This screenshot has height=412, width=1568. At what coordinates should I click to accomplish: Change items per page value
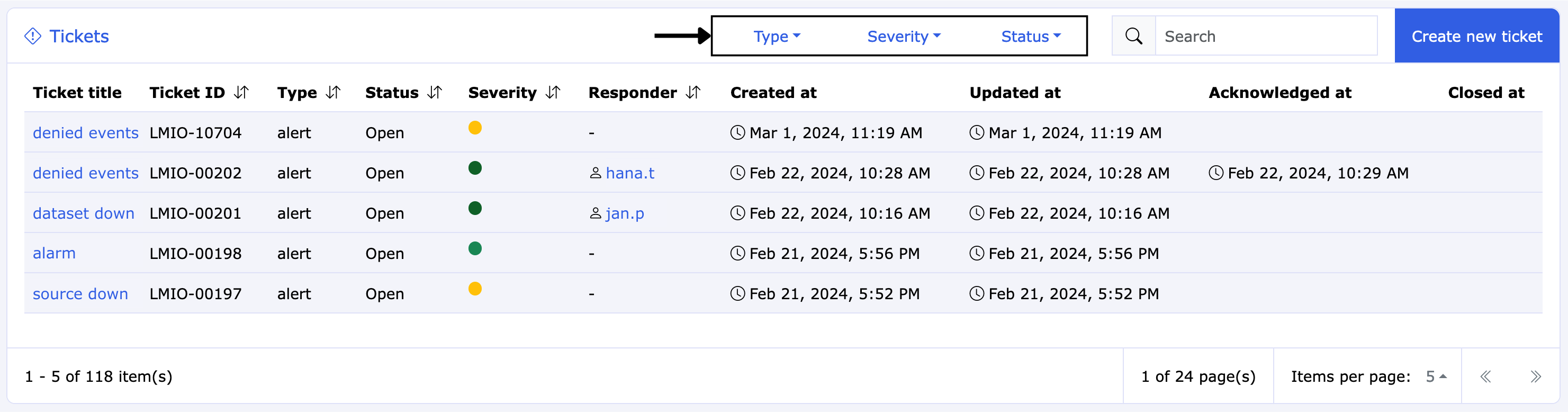click(x=1435, y=377)
